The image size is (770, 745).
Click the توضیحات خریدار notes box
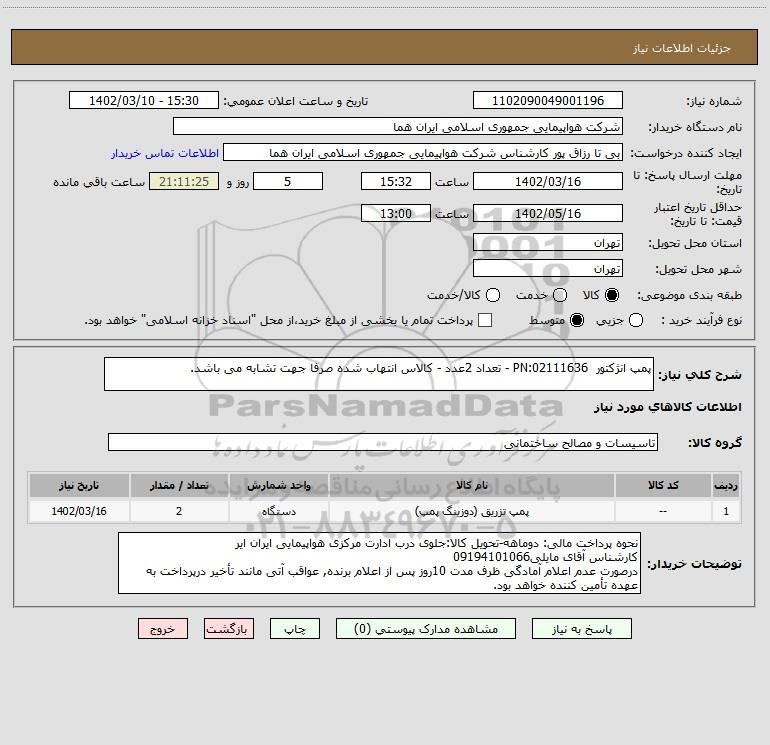379,563
